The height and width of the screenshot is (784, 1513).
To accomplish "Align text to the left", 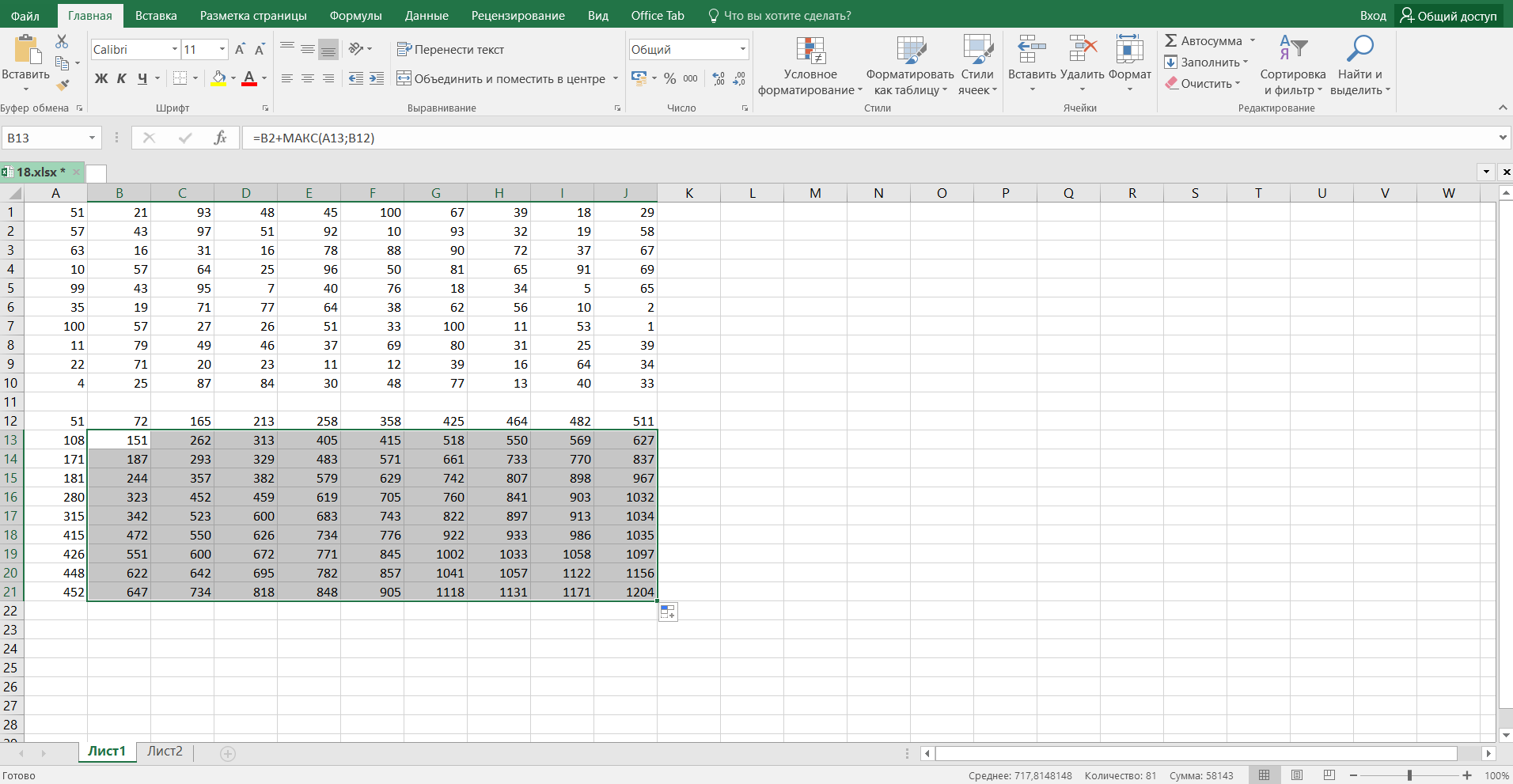I will pos(287,78).
